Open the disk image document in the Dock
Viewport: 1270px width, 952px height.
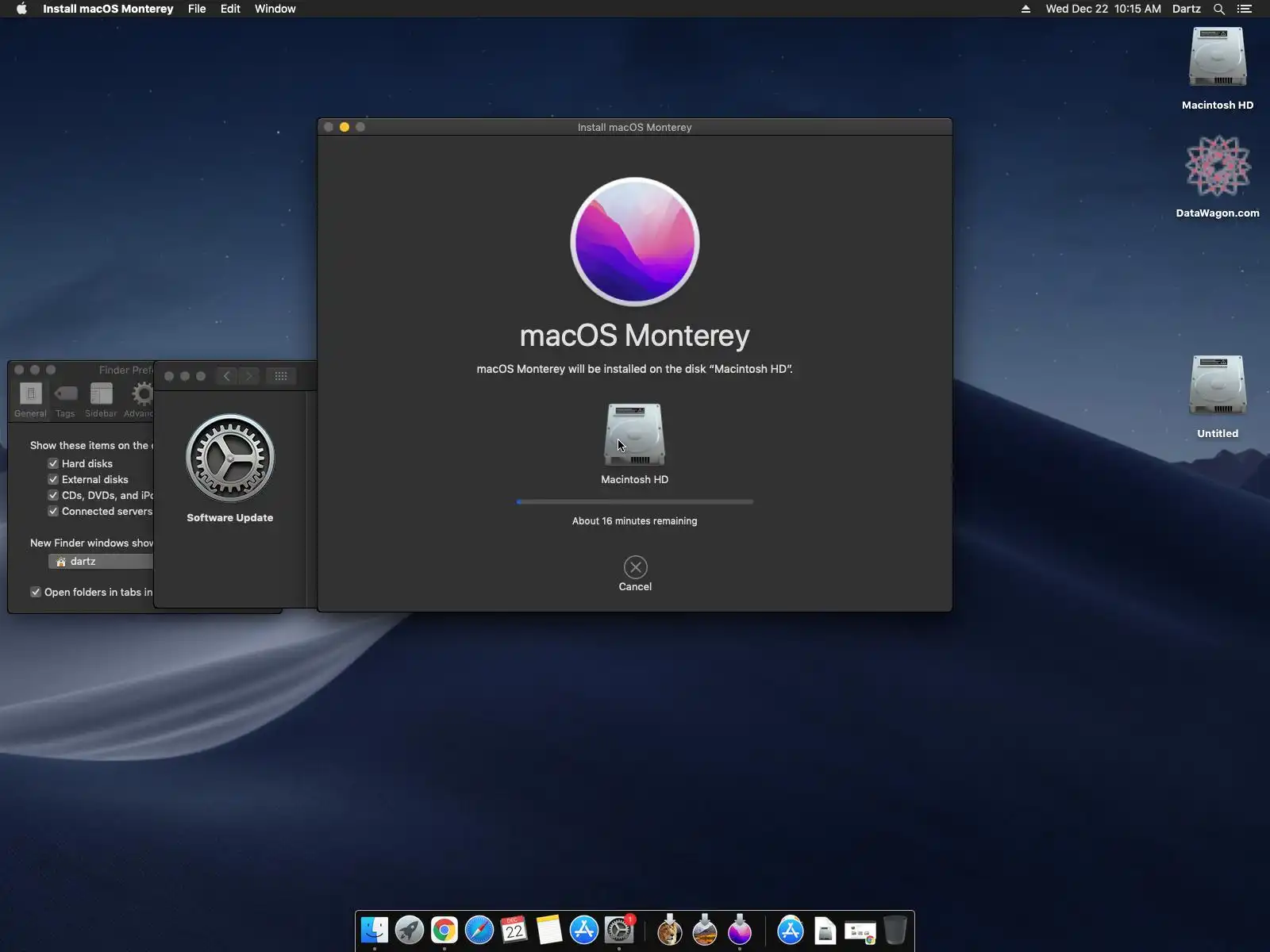(x=825, y=930)
